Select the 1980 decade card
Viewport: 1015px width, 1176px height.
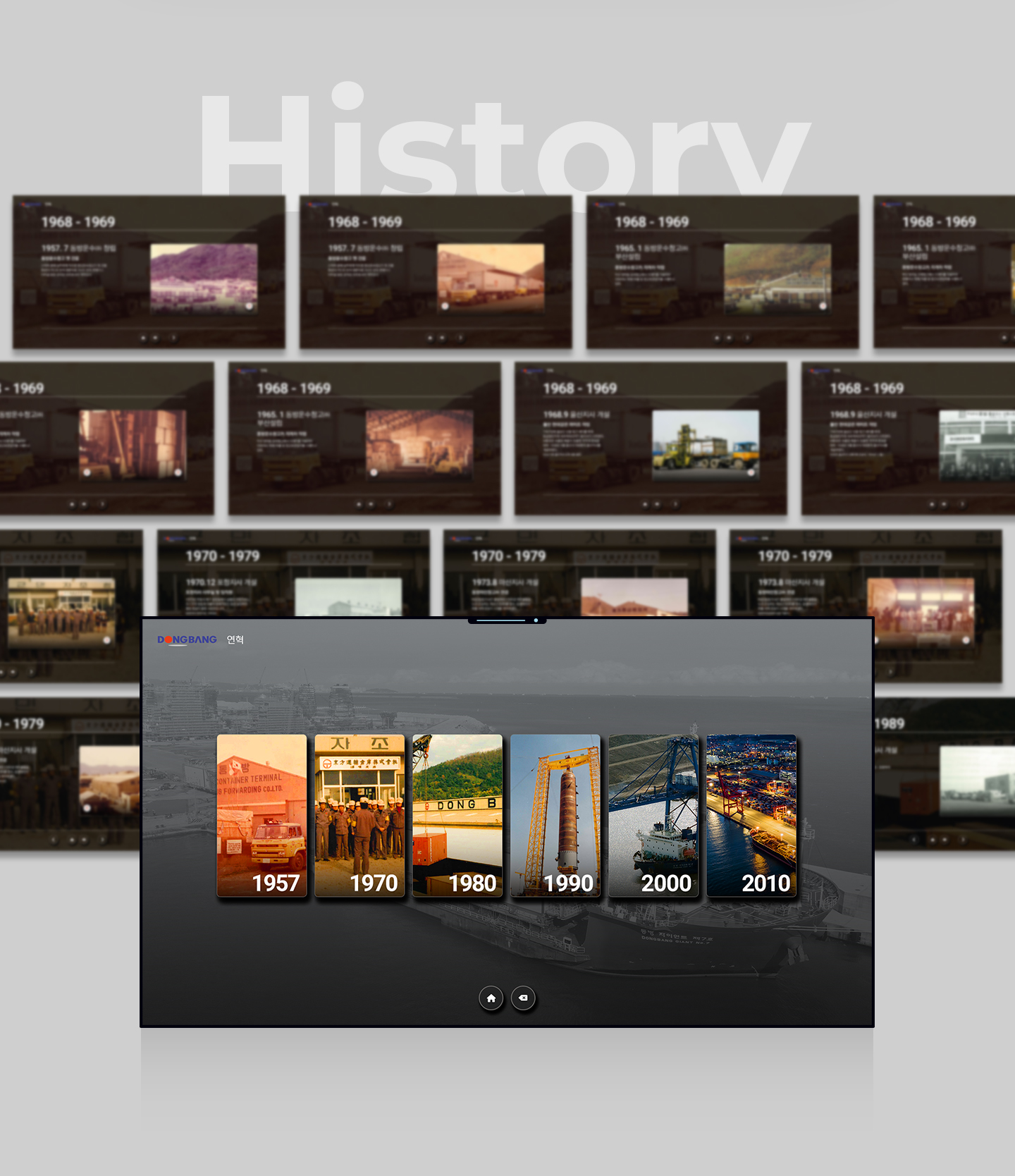(x=457, y=816)
